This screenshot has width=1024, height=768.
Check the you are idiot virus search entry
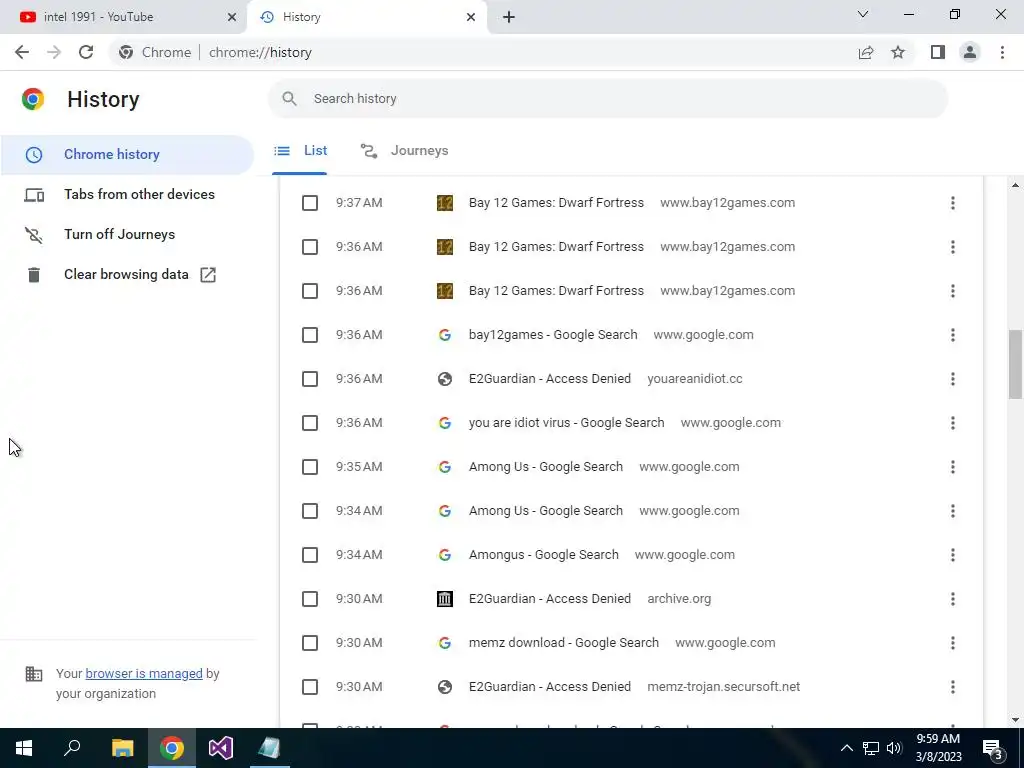click(x=310, y=423)
